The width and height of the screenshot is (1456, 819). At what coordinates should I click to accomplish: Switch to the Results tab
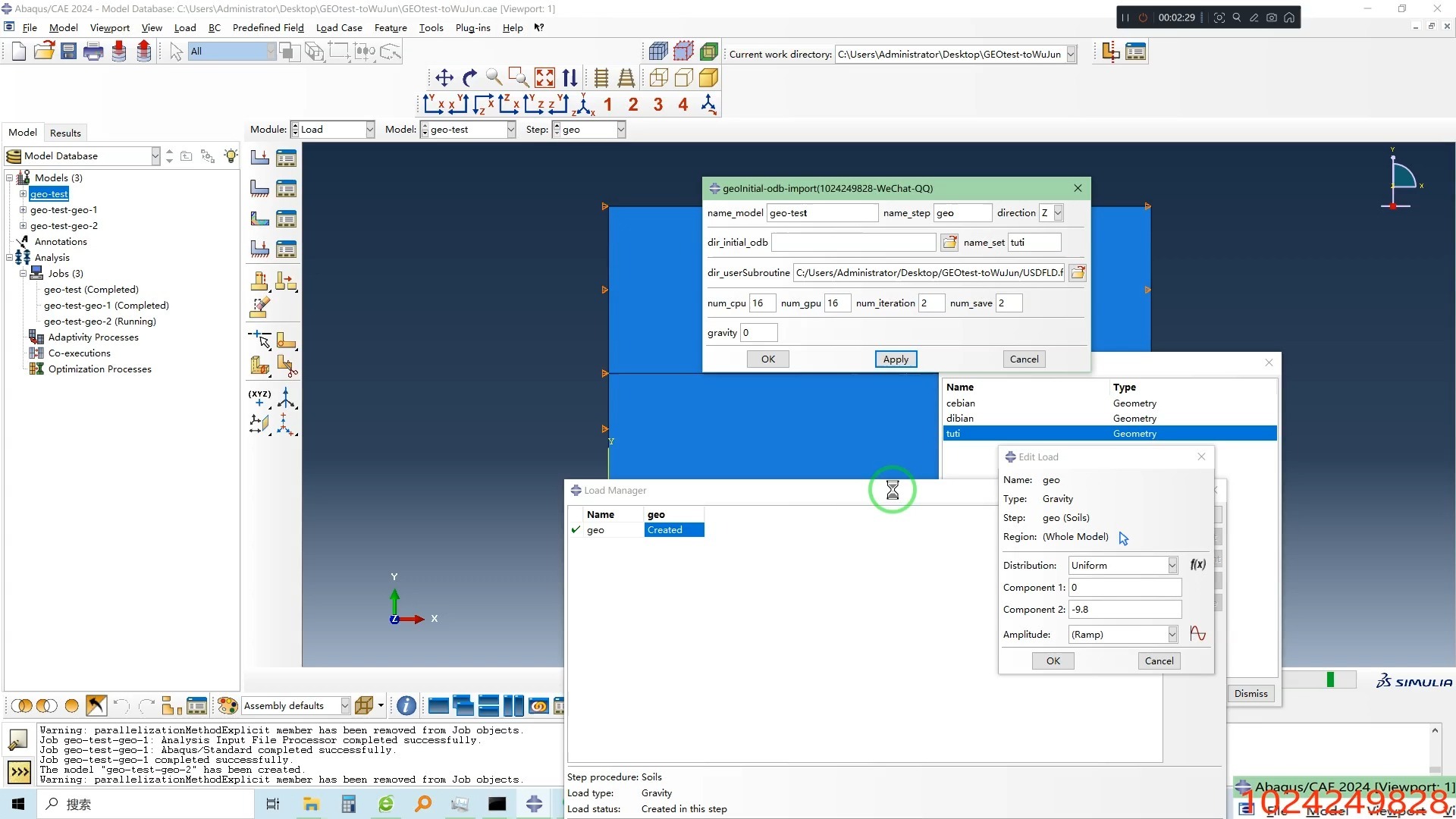[x=65, y=133]
